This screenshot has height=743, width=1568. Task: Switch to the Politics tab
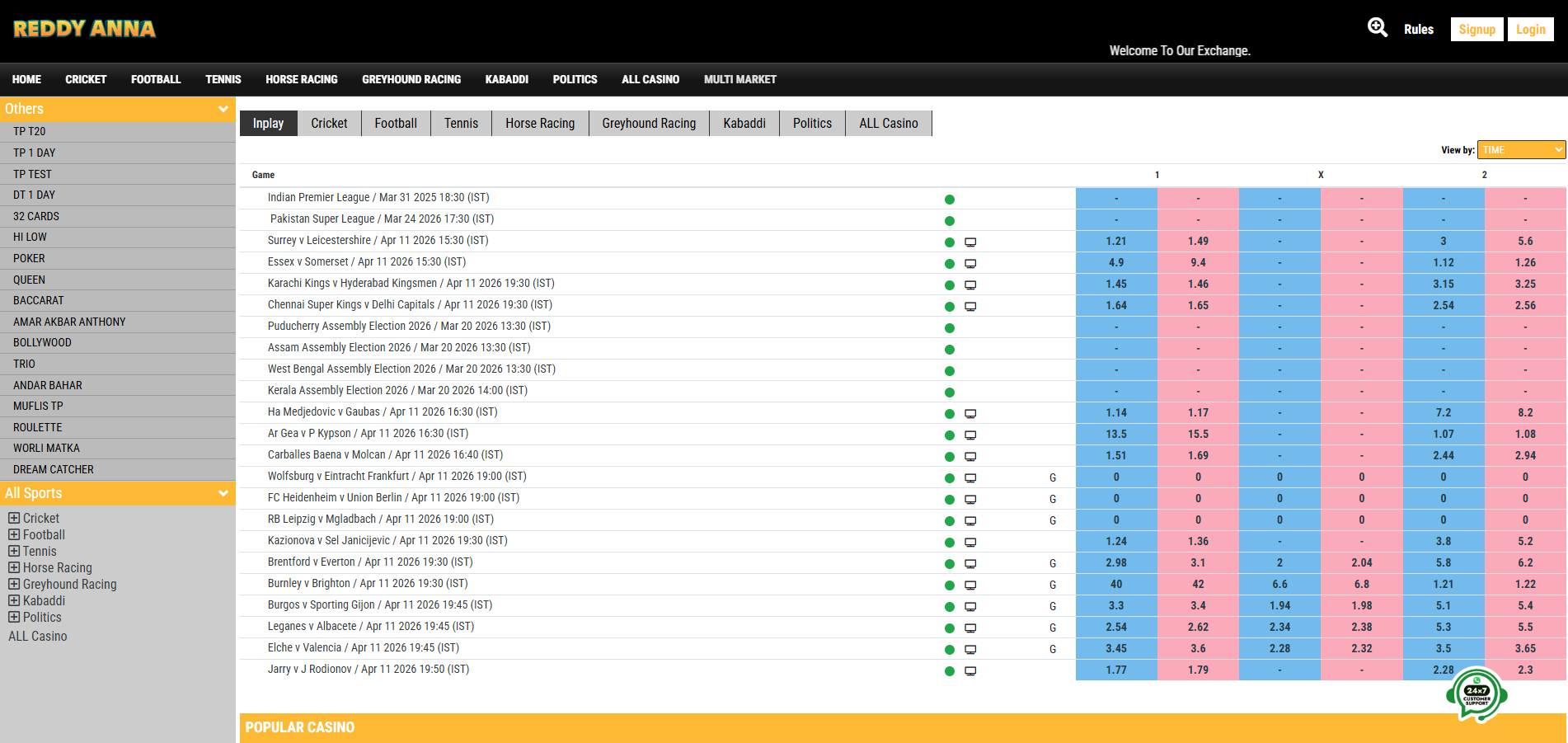tap(811, 123)
